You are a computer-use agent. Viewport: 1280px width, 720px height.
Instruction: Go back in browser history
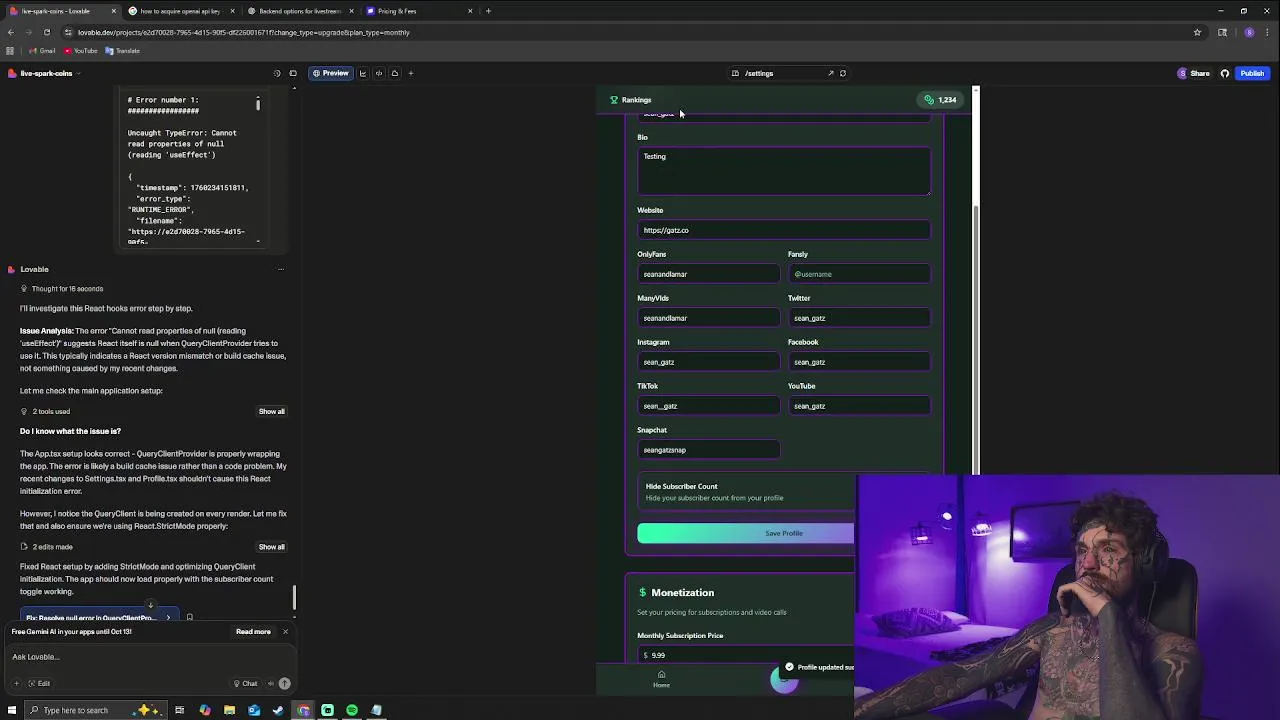point(11,32)
